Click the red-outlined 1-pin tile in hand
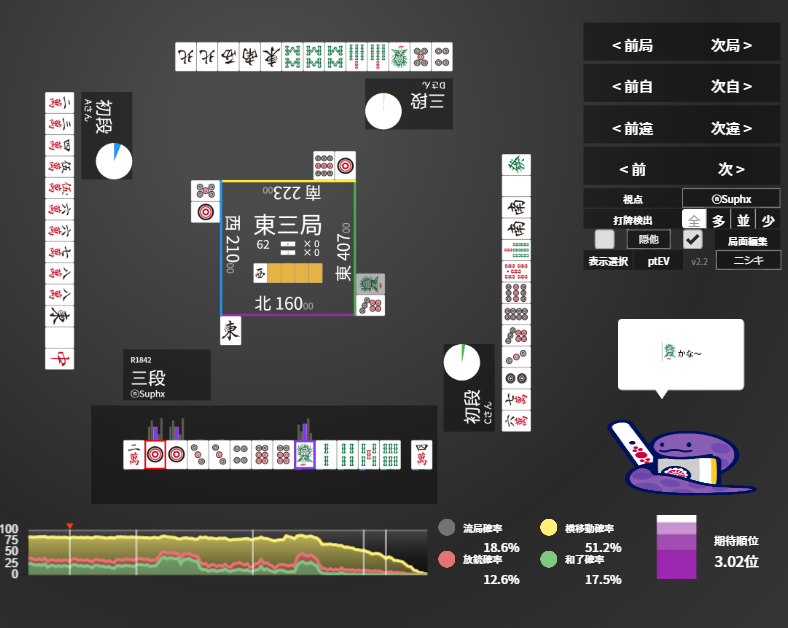This screenshot has height=628, width=788. pyautogui.click(x=155, y=455)
